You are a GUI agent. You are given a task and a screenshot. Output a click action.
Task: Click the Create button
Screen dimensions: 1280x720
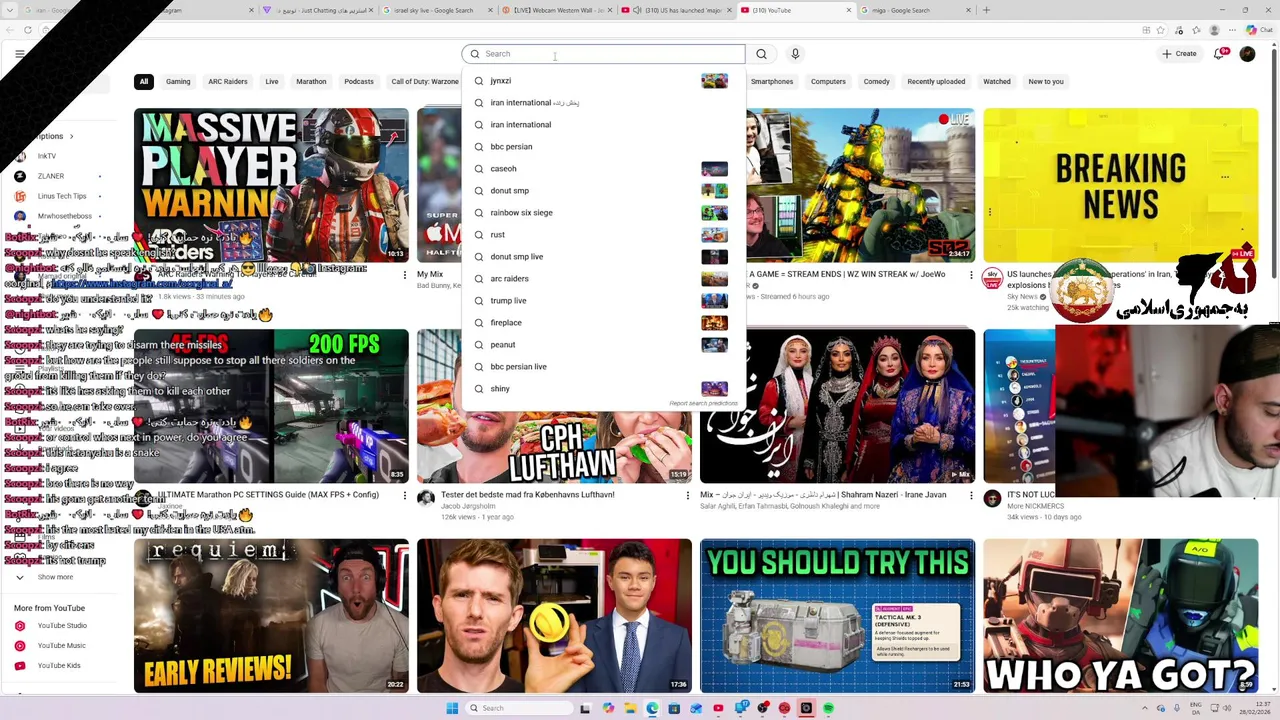pos(1179,54)
